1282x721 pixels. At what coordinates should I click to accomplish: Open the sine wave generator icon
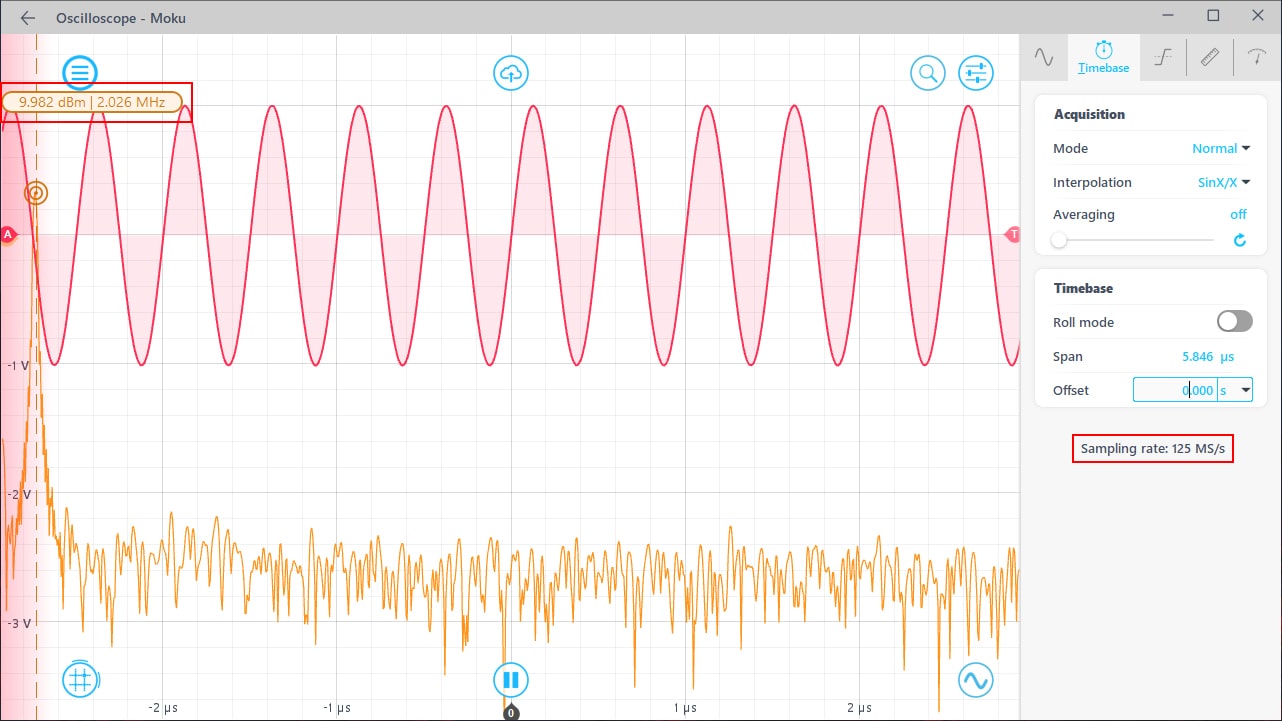975,680
